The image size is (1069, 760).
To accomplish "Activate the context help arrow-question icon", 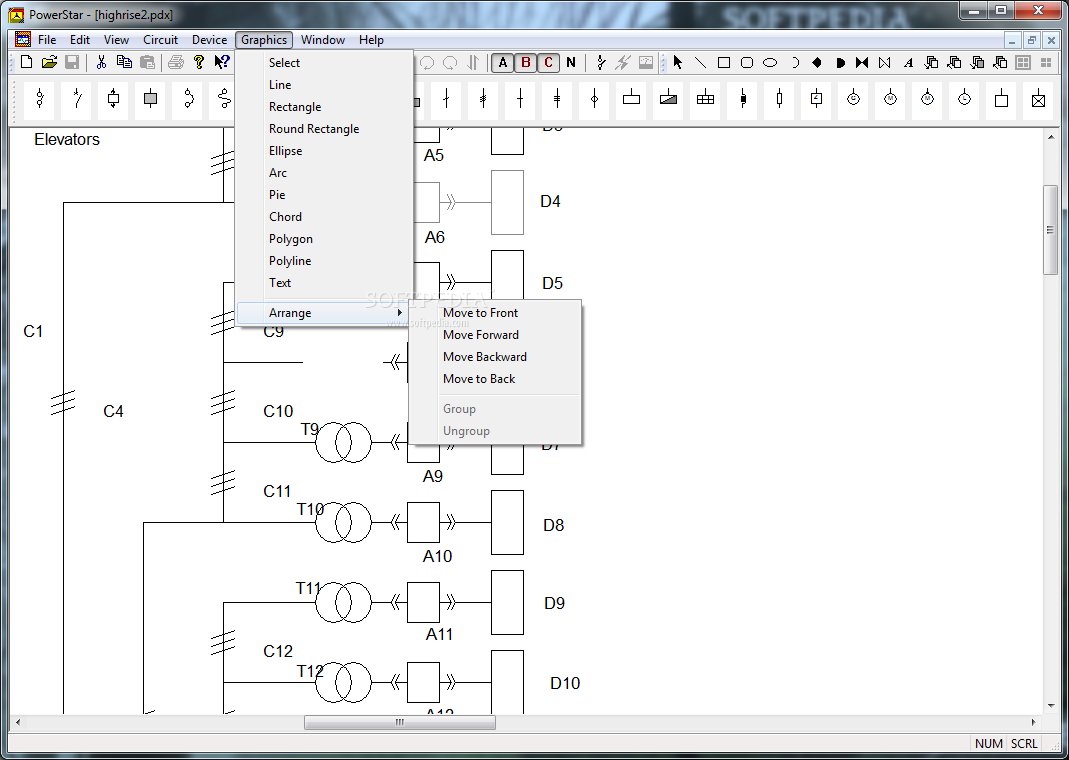I will click(222, 63).
